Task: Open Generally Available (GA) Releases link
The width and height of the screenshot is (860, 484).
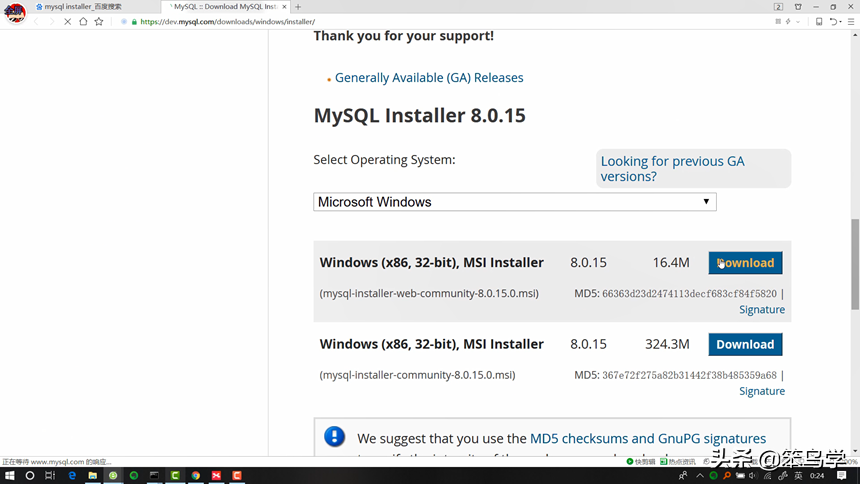Action: (x=429, y=77)
